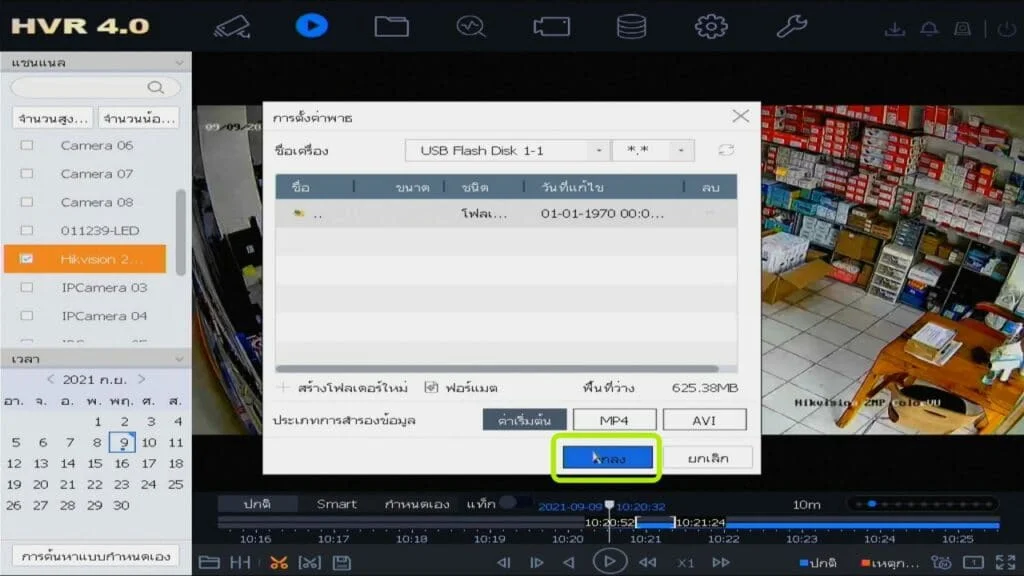Click the blue OK button in dialog
1024x576 pixels.
click(607, 458)
